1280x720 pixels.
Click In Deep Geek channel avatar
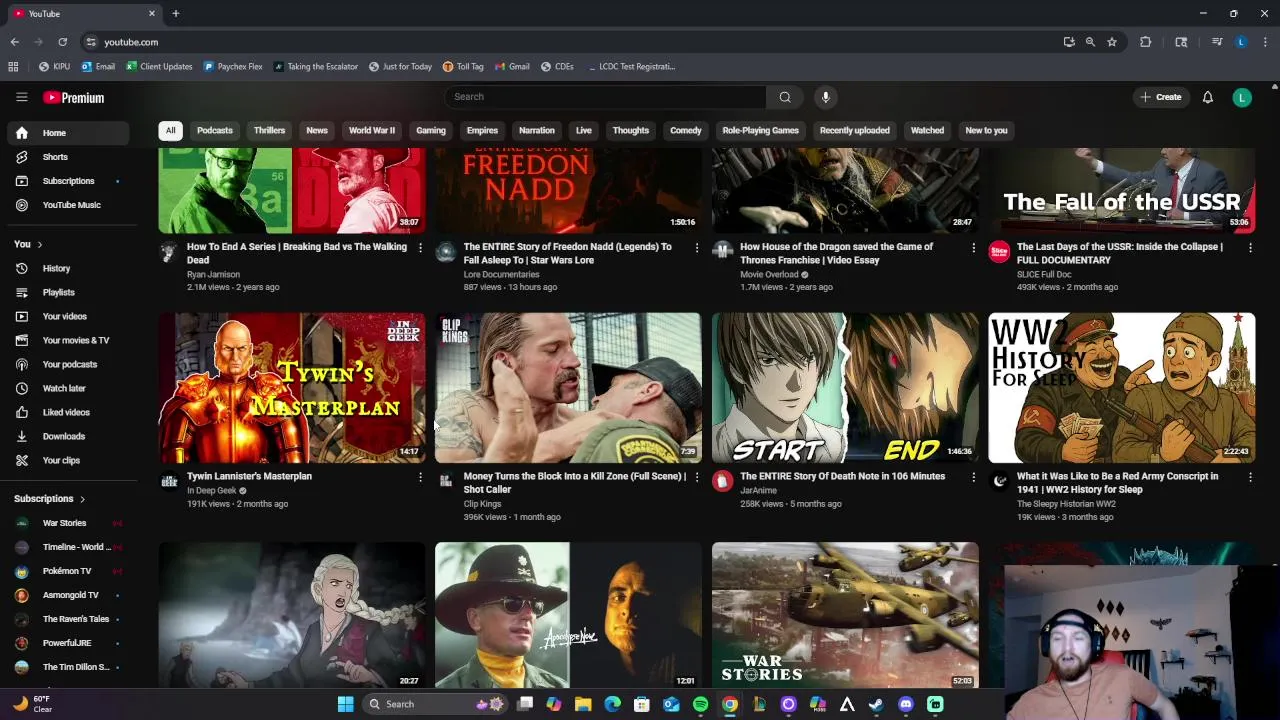[169, 481]
